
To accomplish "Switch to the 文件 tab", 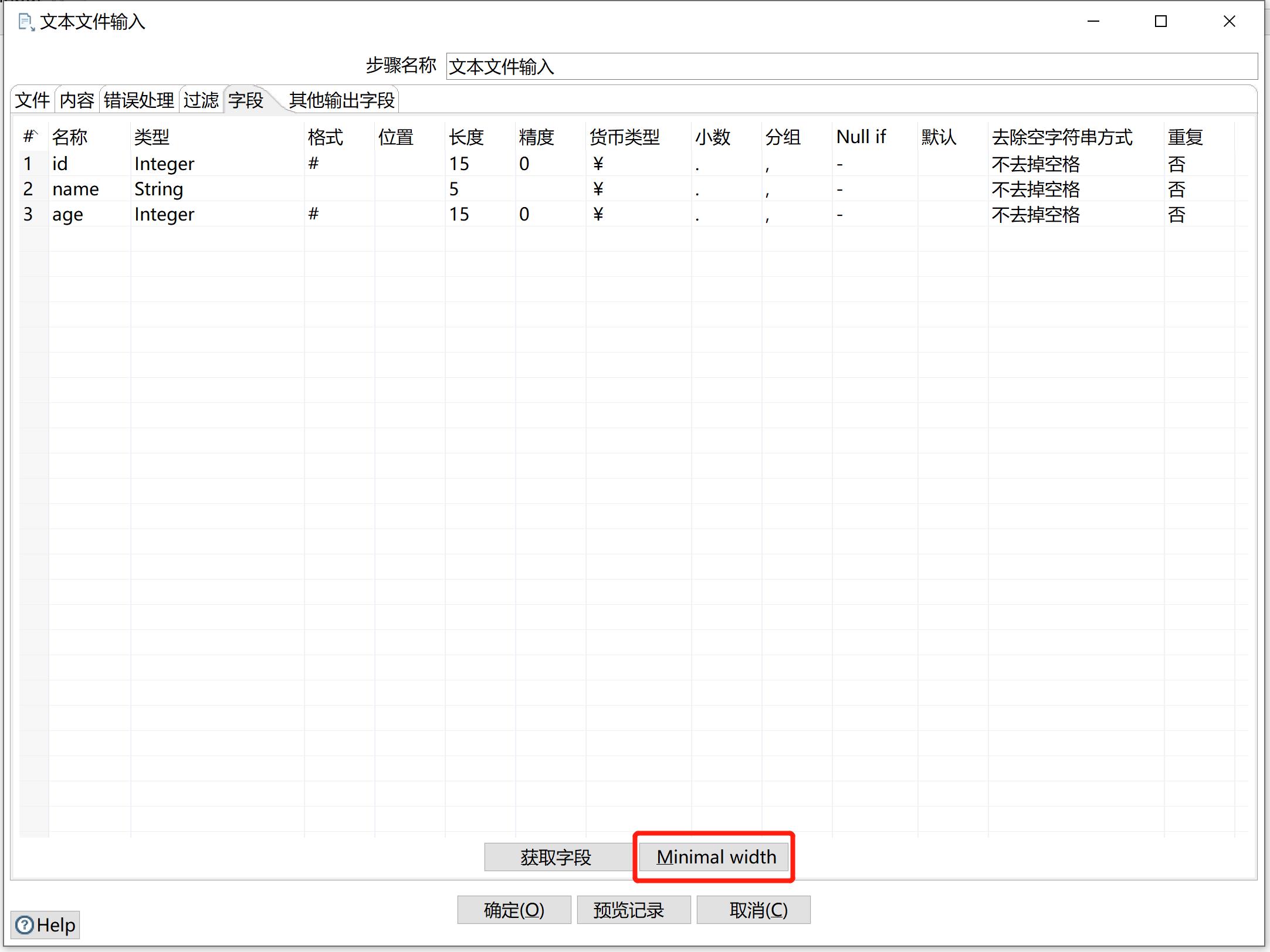I will (32, 100).
